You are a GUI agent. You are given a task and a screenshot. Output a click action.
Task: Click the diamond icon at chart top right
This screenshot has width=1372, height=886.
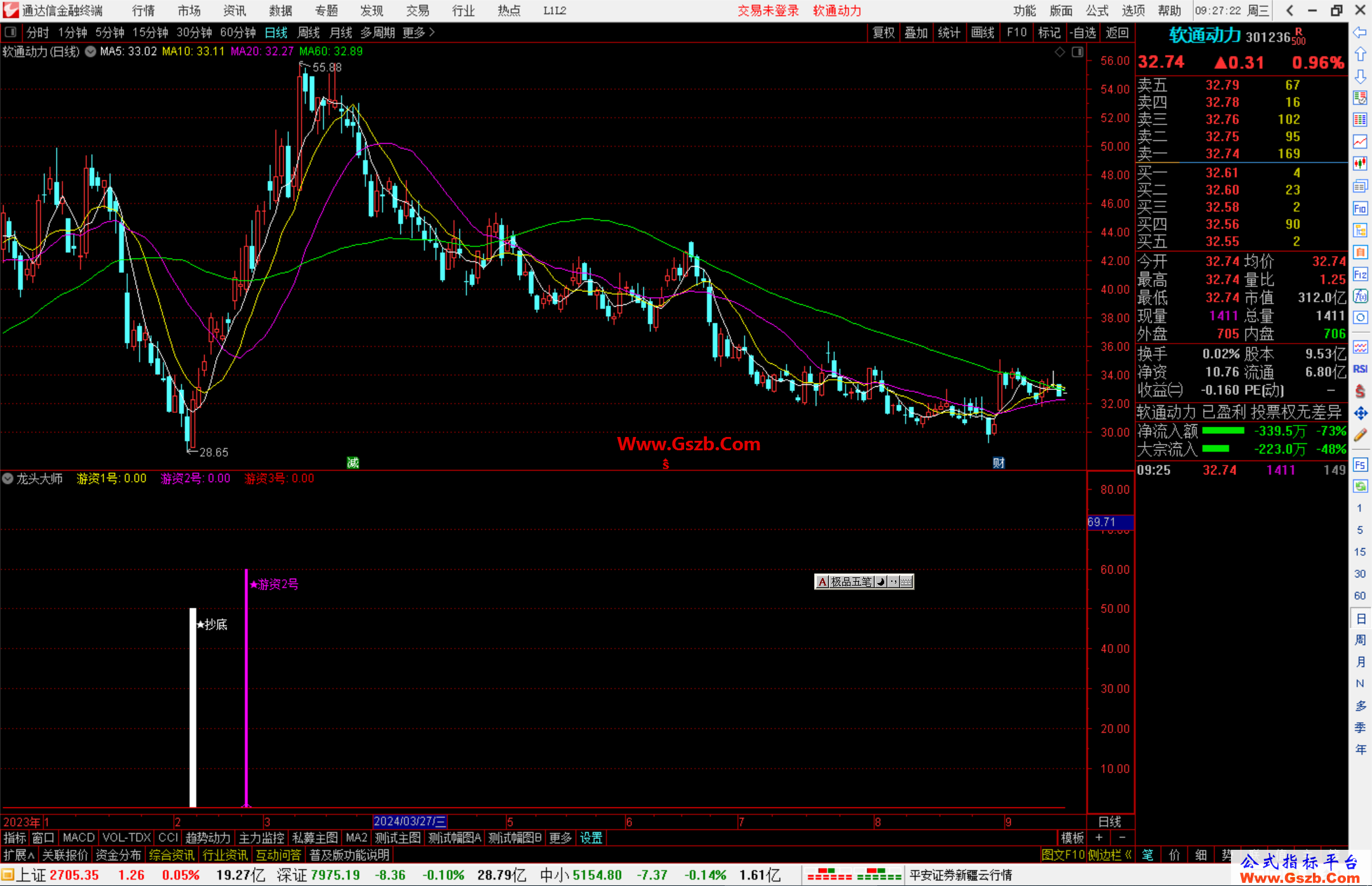coord(1060,52)
